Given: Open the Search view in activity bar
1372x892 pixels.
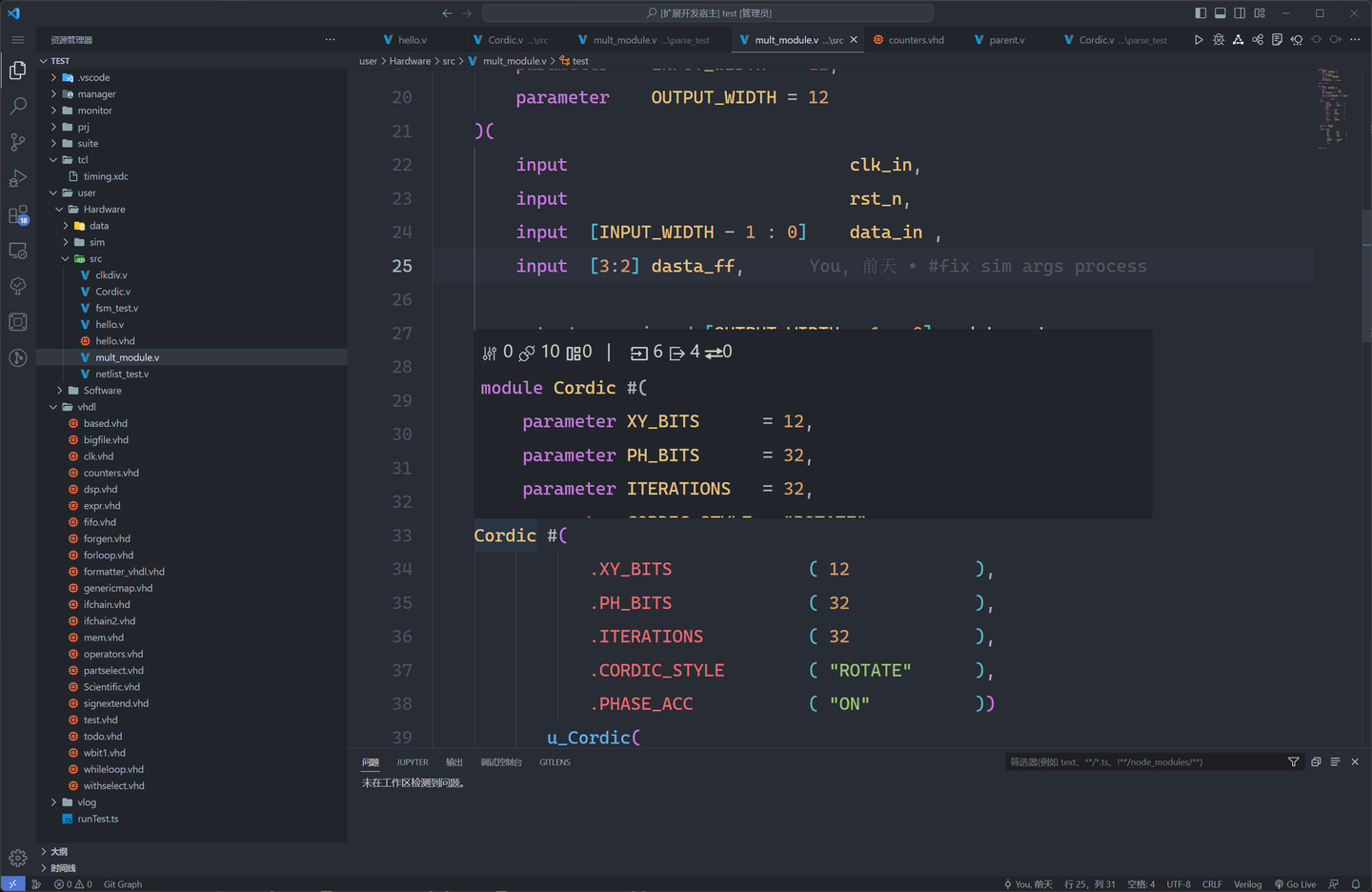Looking at the screenshot, I should [x=18, y=106].
